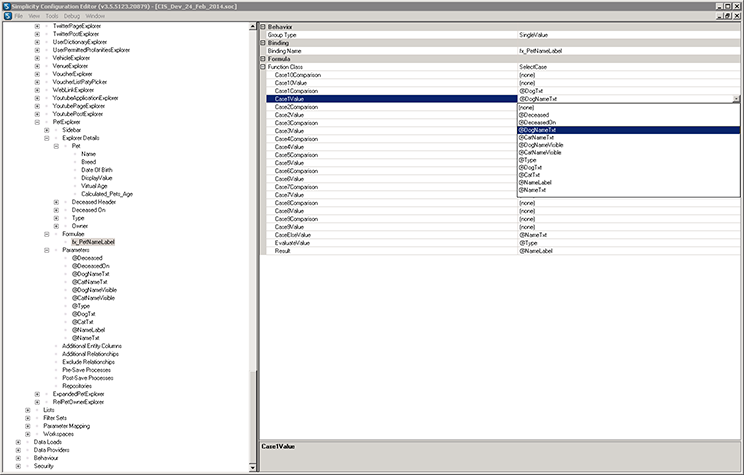The image size is (744, 475).
Task: Select the Case10Comparison property row
Action: pos(503,75)
